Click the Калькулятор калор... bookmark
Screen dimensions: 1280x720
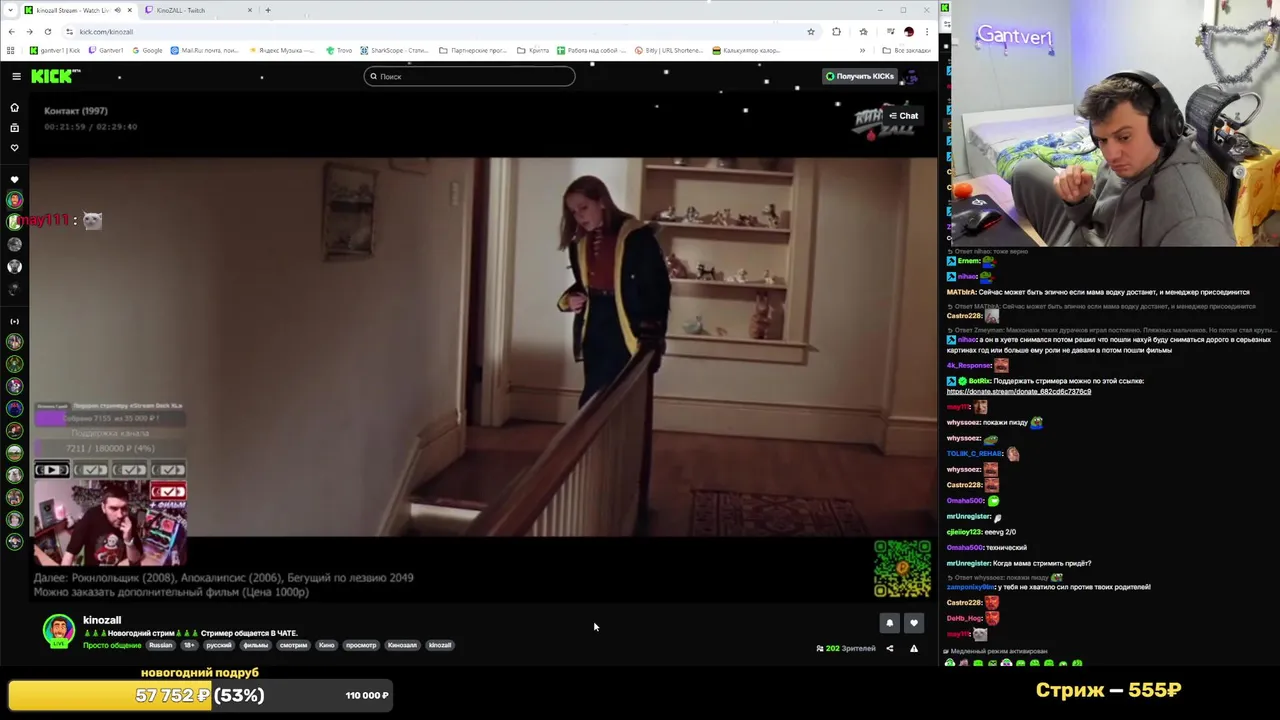tap(746, 50)
